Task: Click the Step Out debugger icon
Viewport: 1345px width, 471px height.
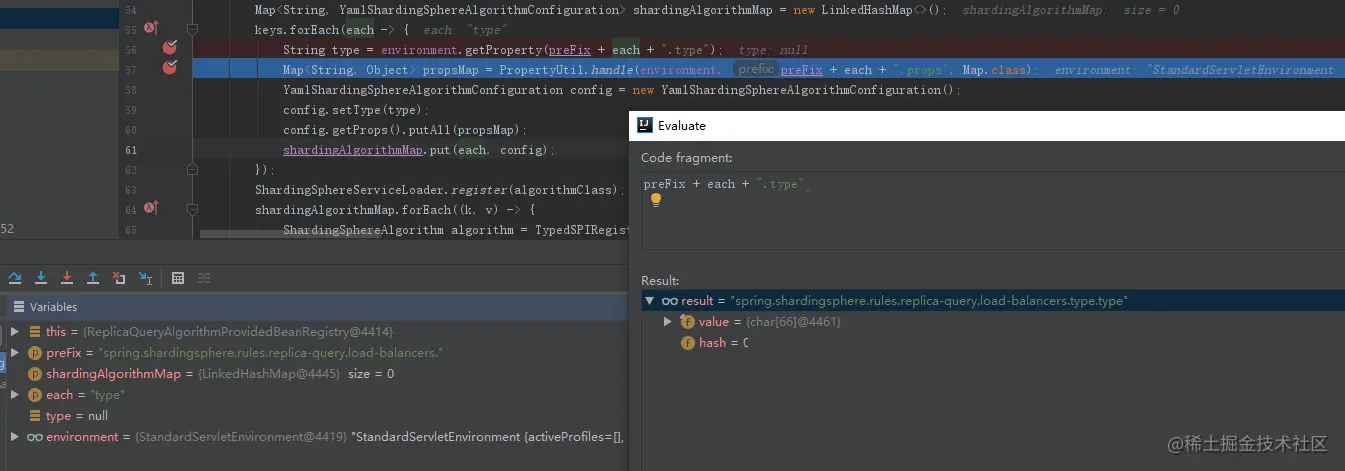Action: (x=93, y=277)
